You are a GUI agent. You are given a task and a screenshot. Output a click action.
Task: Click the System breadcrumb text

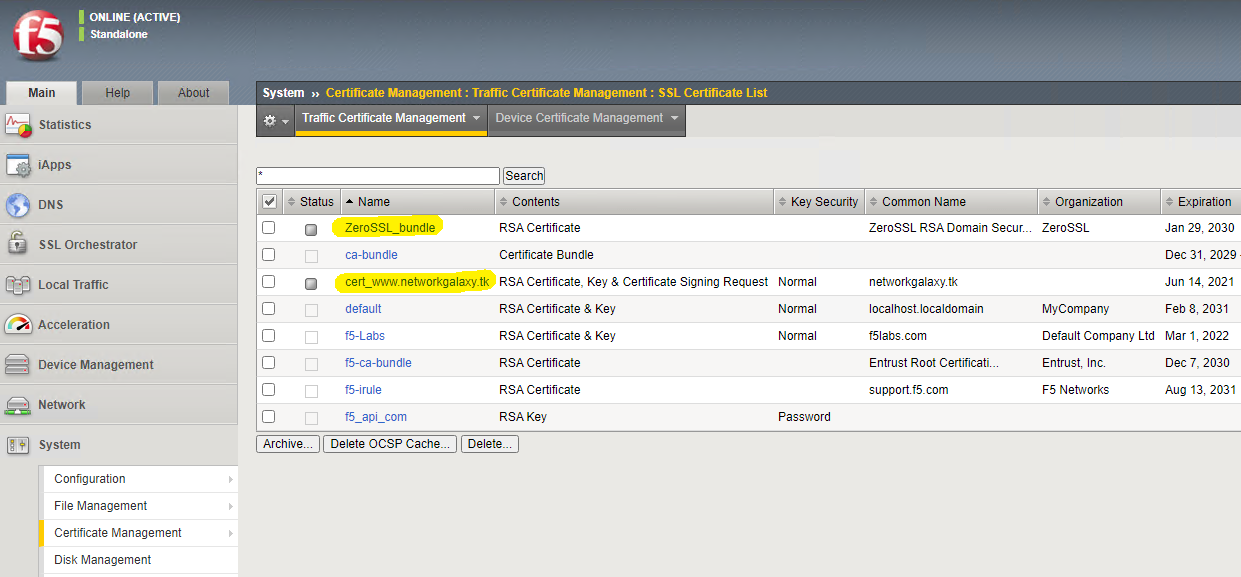tap(283, 93)
